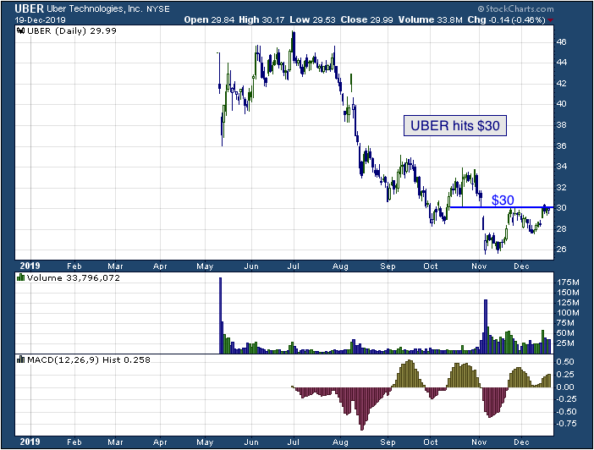
Task: Click the UBER hits $30 annotation box
Action: [455, 125]
